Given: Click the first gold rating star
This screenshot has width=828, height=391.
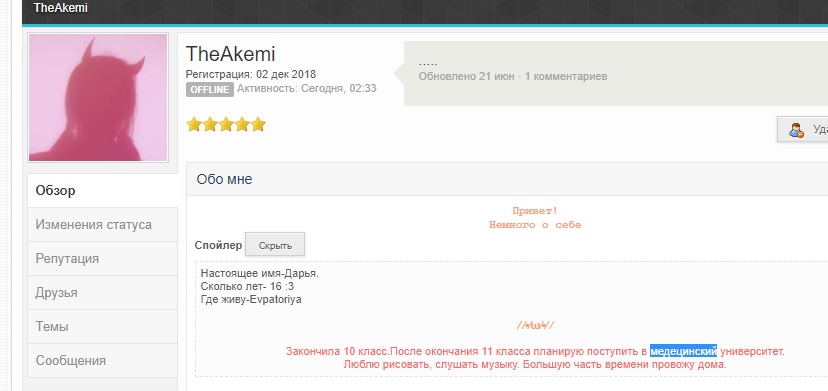Looking at the screenshot, I should point(194,125).
